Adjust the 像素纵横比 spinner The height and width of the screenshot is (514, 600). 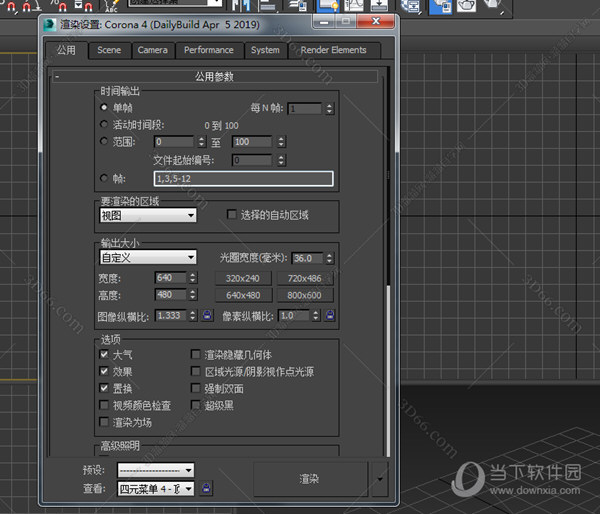coord(316,316)
